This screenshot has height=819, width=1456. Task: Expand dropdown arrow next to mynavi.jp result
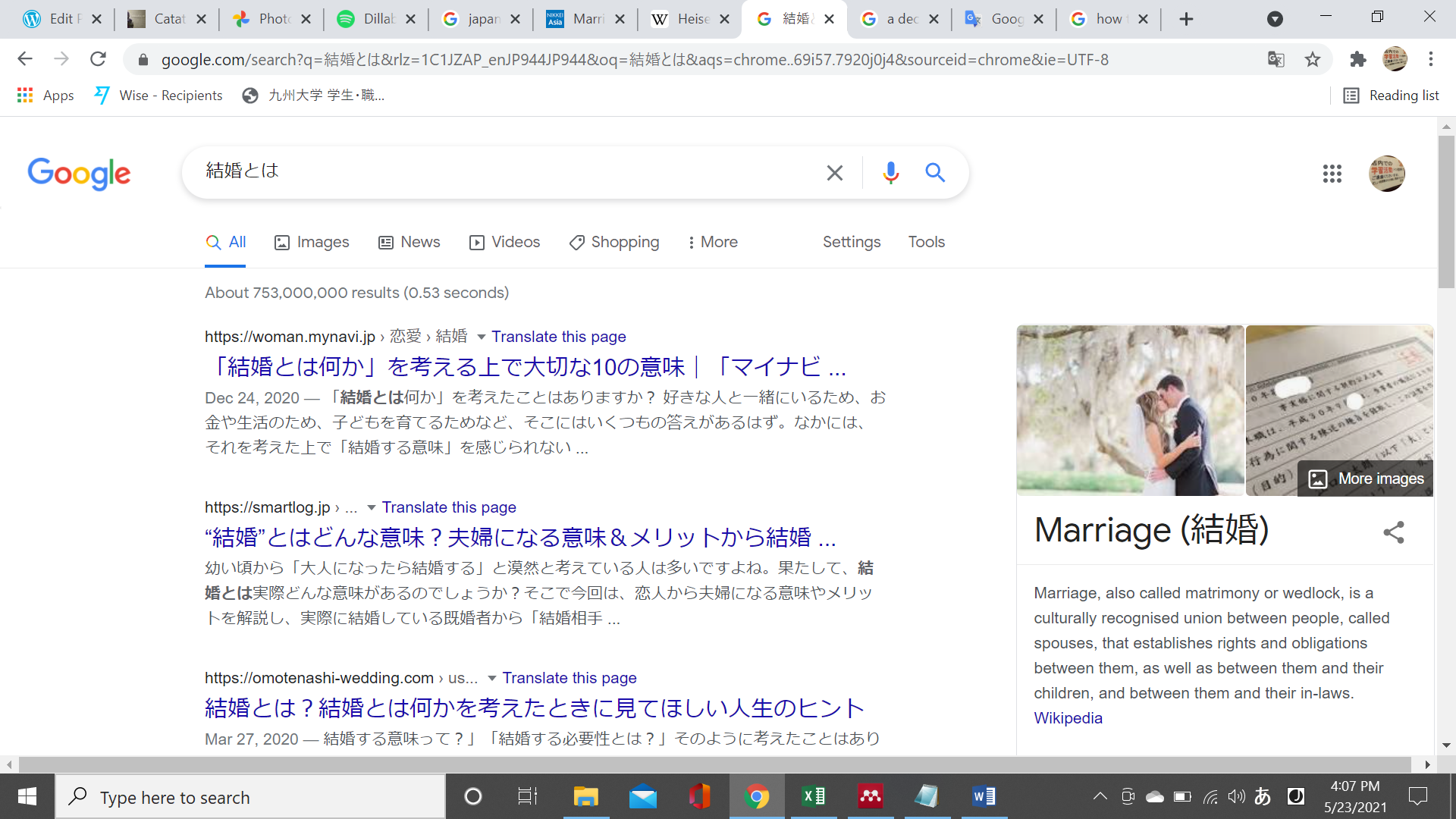481,337
